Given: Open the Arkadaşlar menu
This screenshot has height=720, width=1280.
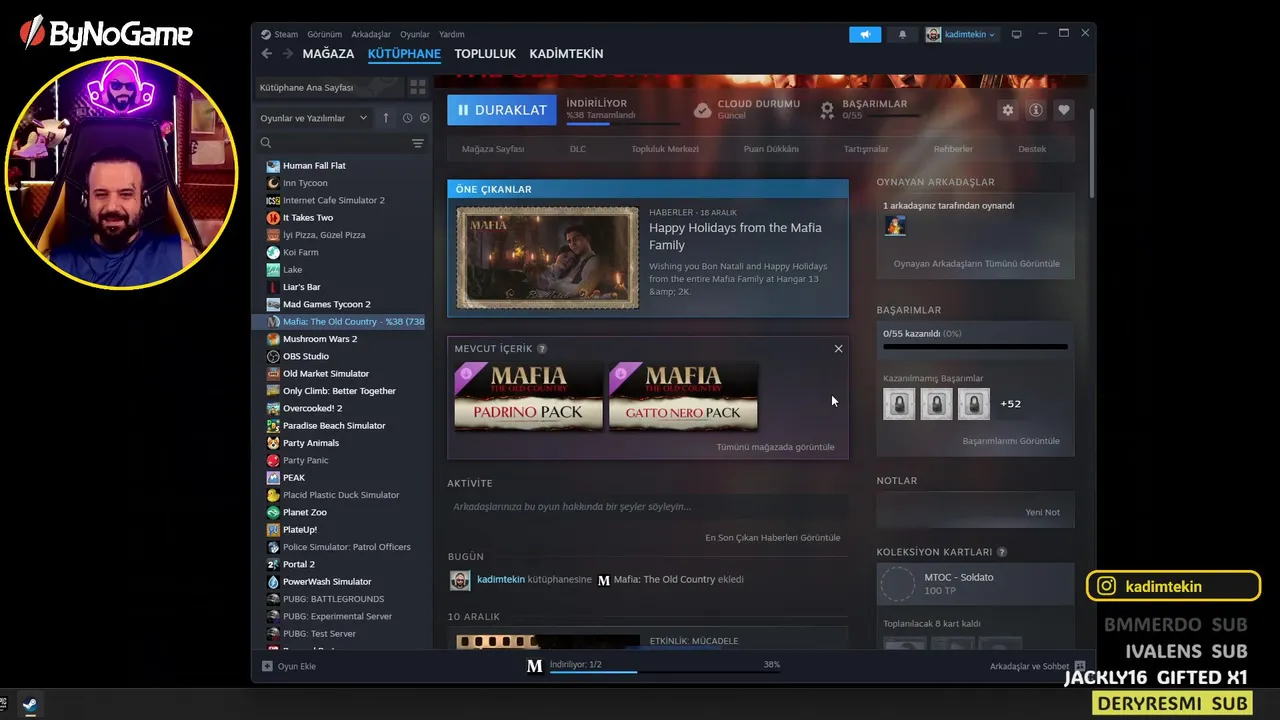Looking at the screenshot, I should point(371,34).
